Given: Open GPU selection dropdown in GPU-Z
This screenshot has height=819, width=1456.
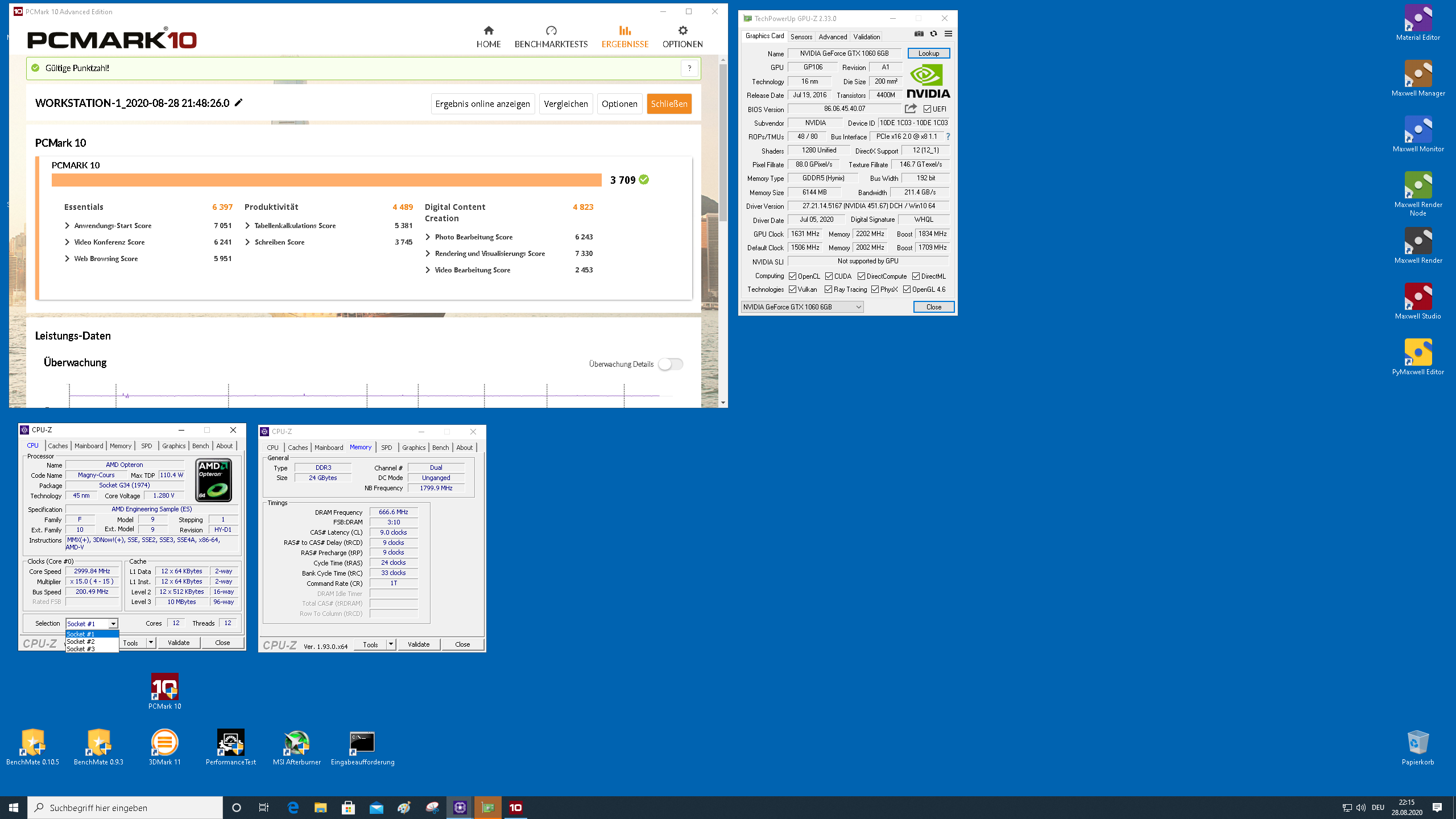Looking at the screenshot, I should tap(802, 307).
